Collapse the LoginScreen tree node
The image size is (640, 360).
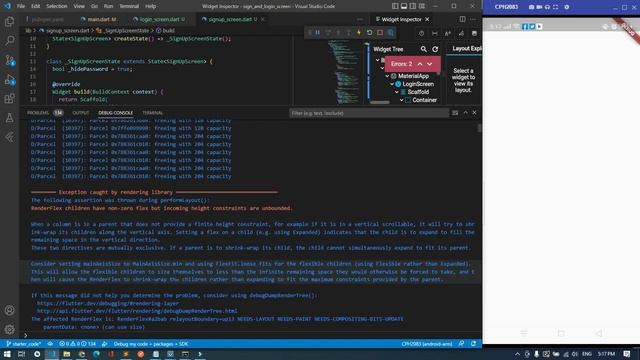coord(392,84)
